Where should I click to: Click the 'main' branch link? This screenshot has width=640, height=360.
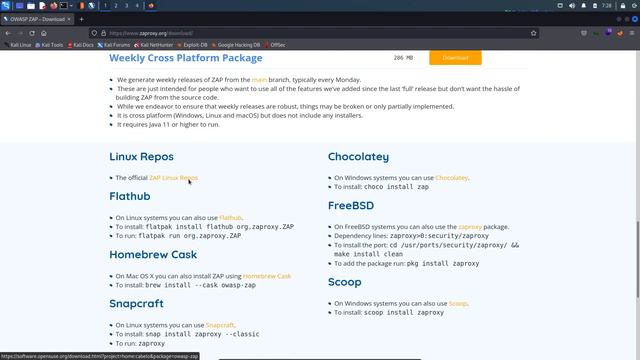point(259,80)
